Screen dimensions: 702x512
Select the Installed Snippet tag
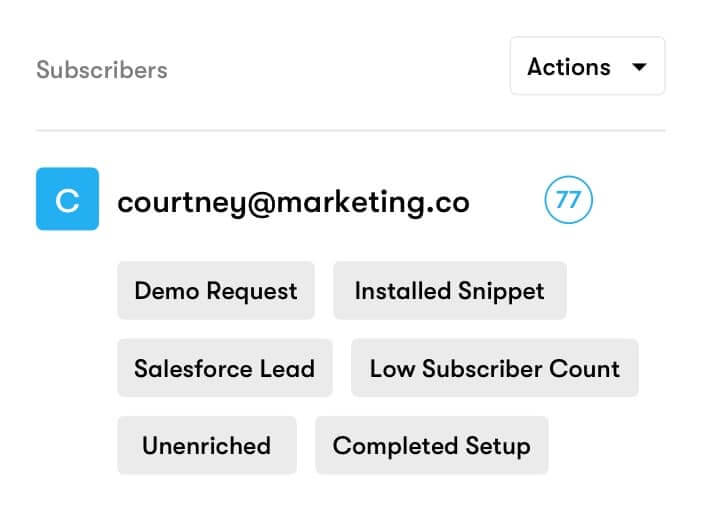tap(449, 291)
